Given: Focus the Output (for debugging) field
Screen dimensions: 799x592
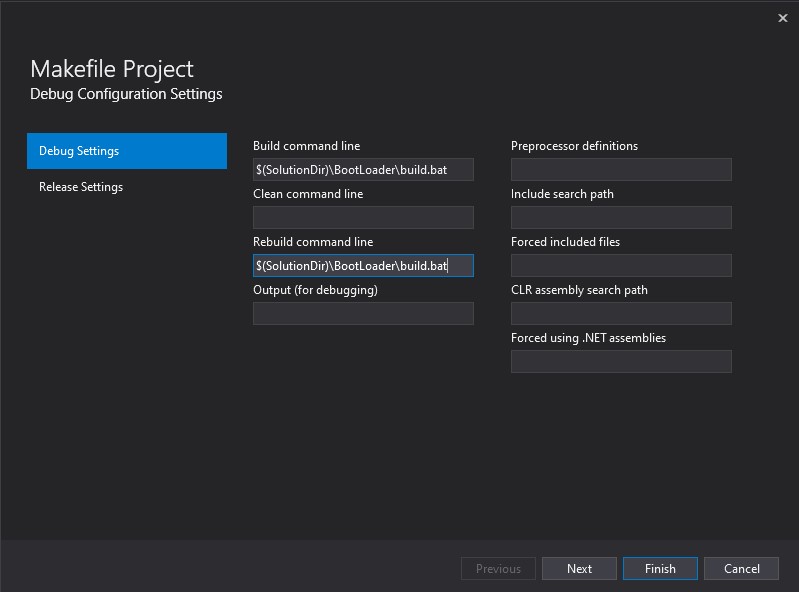Looking at the screenshot, I should click(x=363, y=313).
